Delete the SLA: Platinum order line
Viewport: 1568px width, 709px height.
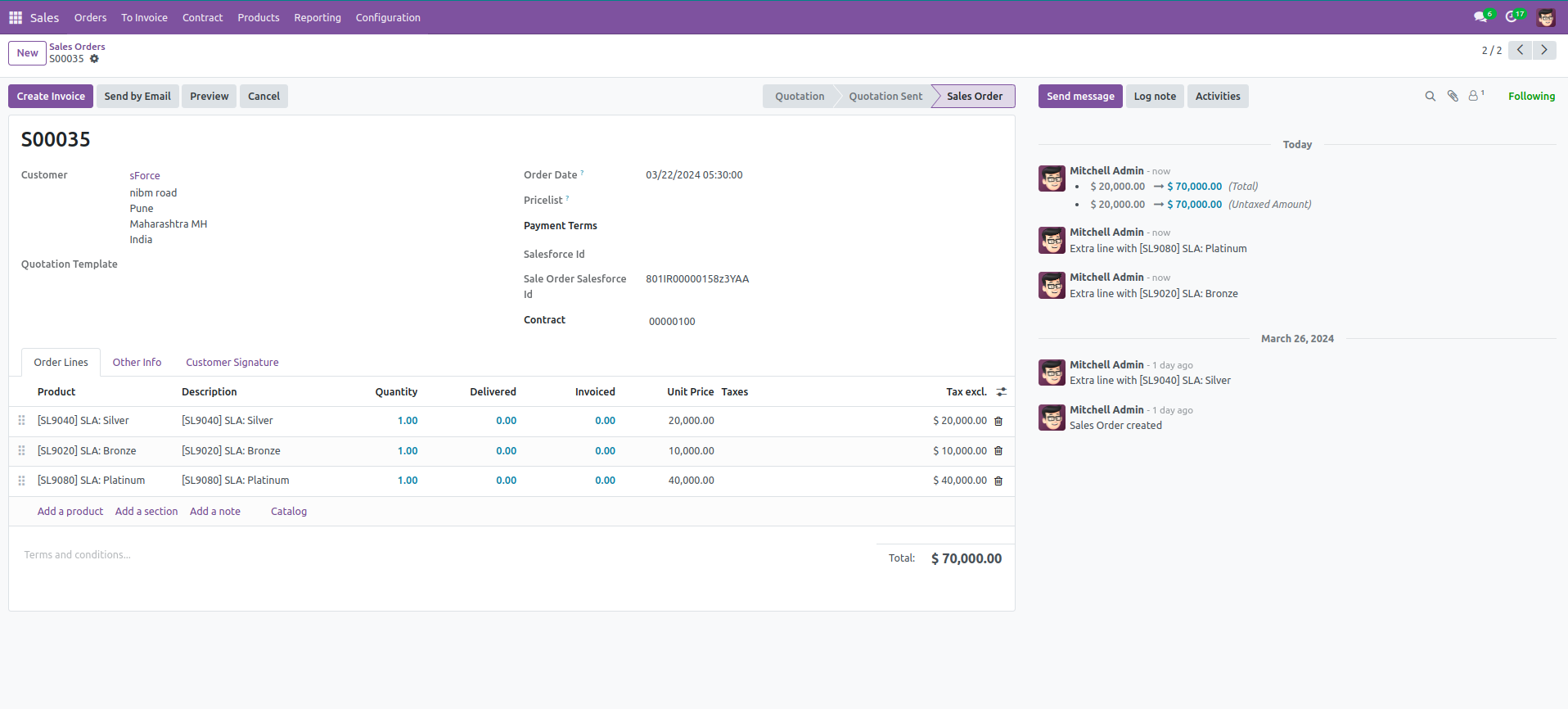(998, 481)
